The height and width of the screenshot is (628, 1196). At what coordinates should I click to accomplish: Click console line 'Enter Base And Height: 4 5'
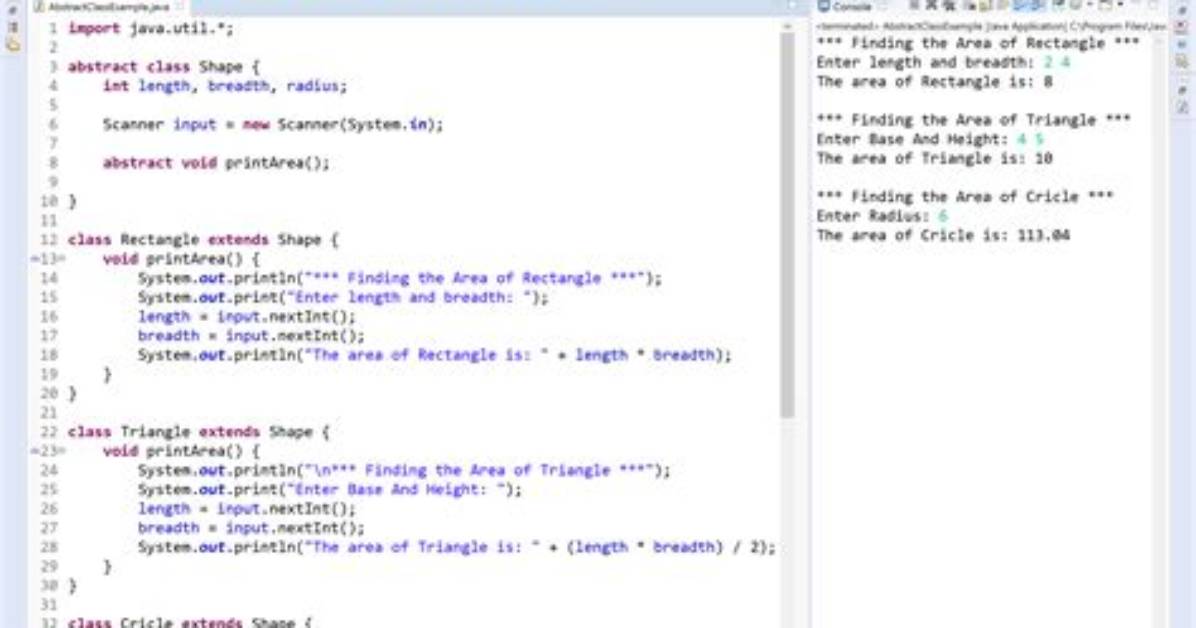(x=931, y=139)
